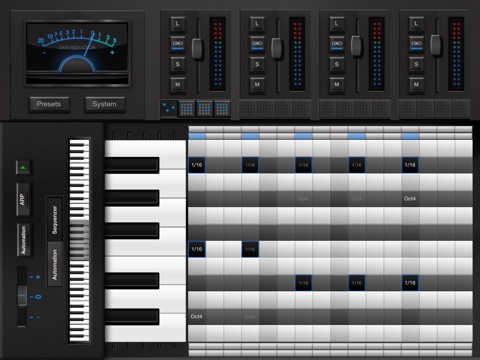Mute the second mixer channel
The width and height of the screenshot is (480, 360).
point(257,84)
